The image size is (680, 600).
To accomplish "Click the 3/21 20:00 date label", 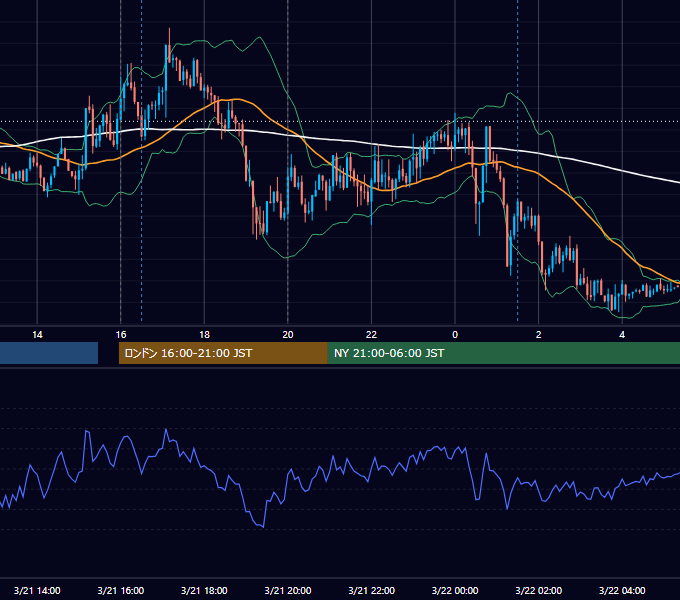I will click(x=288, y=590).
